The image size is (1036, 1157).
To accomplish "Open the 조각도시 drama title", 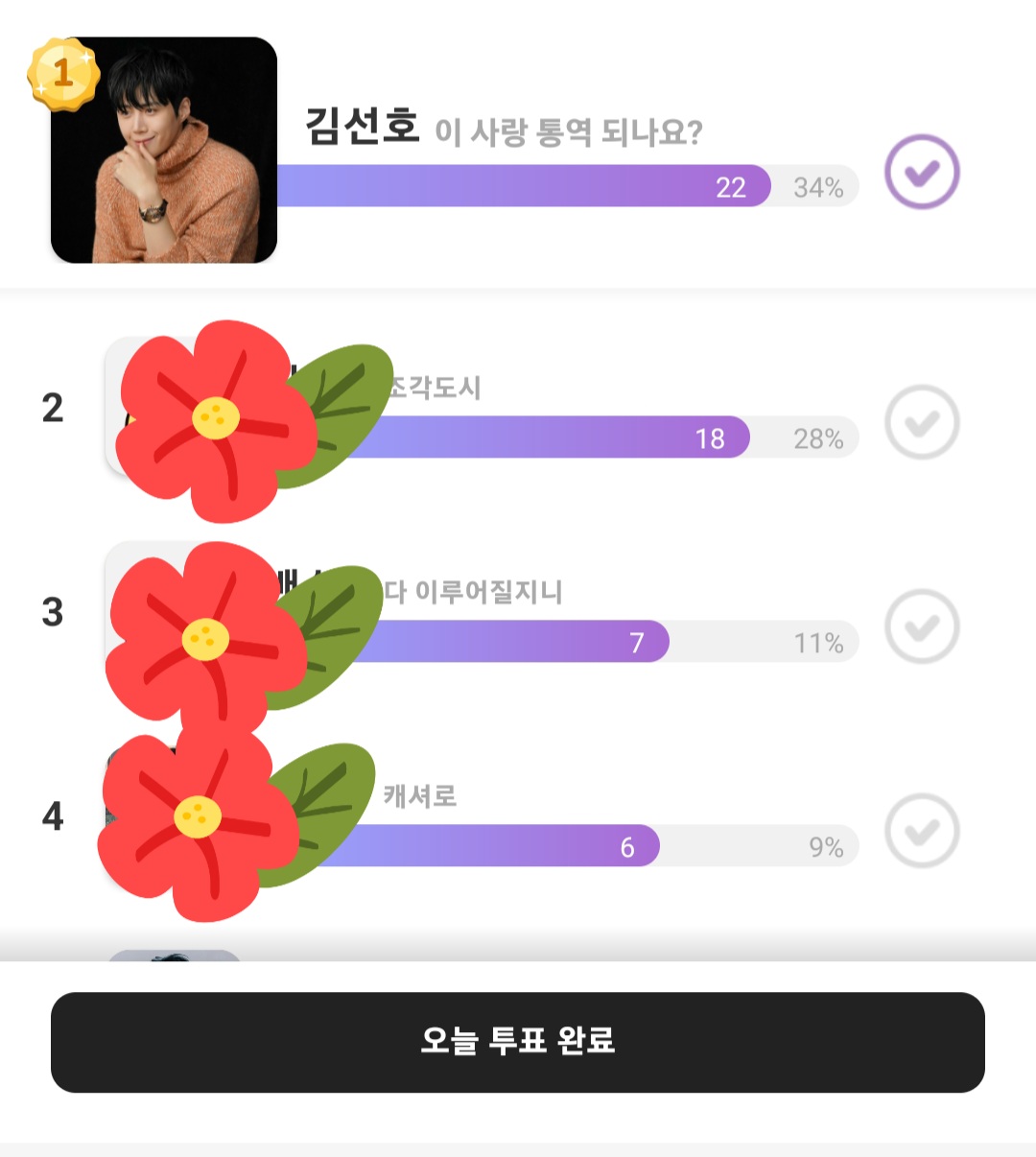I will pos(436,388).
